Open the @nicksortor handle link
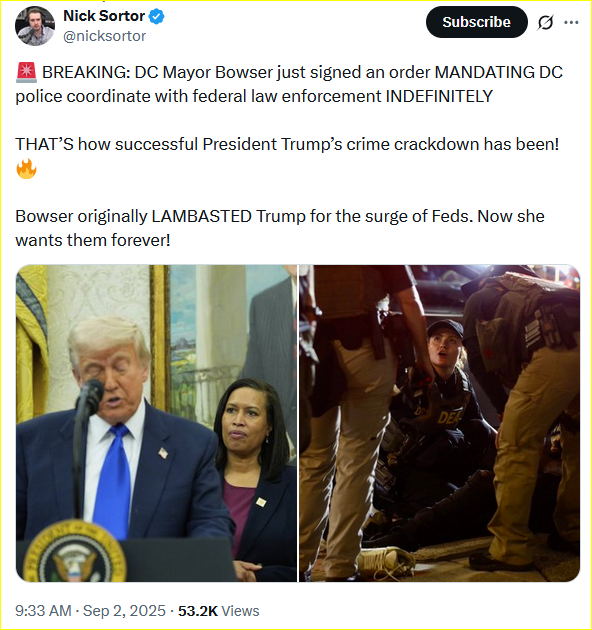The height and width of the screenshot is (630, 592). [104, 36]
